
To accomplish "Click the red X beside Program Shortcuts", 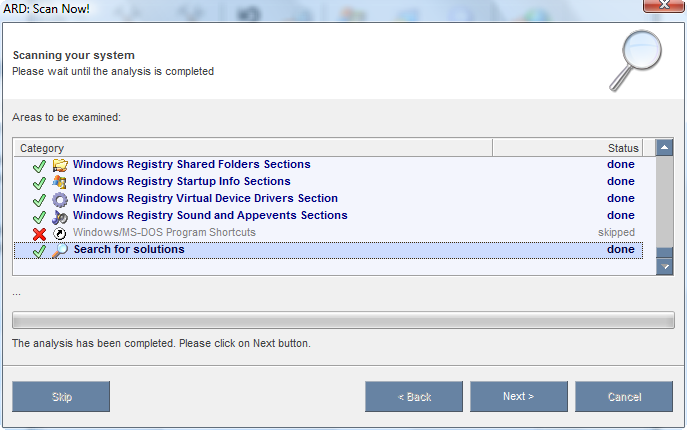I will [40, 233].
